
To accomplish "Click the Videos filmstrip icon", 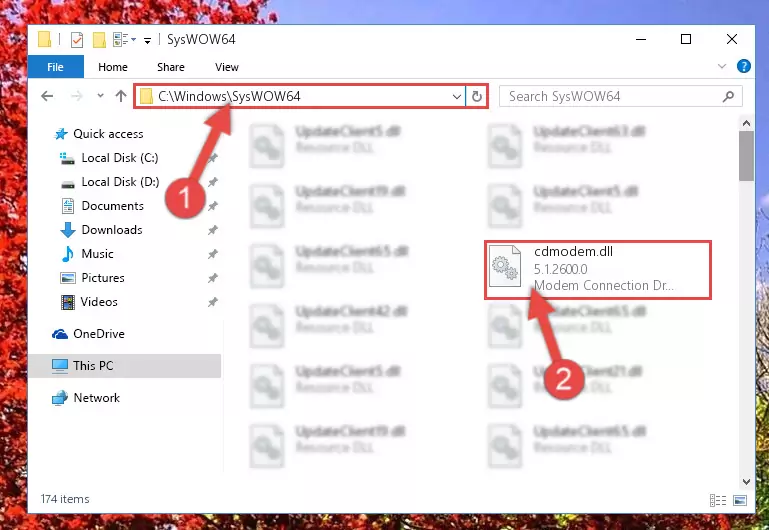I will tap(68, 302).
